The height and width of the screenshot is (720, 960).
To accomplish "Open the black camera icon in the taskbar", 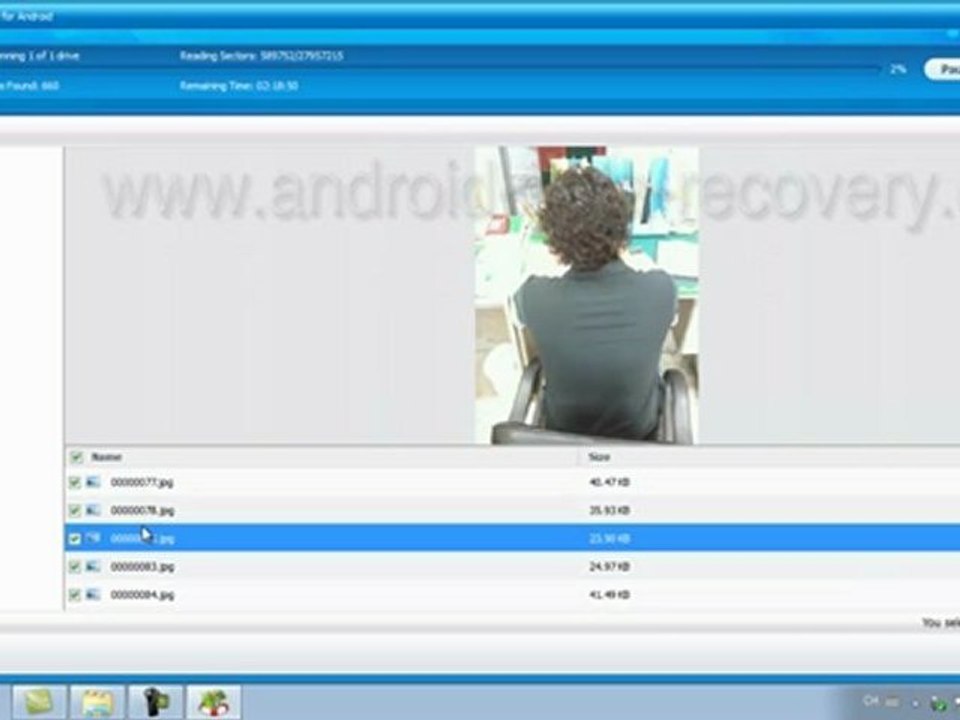I will [156, 702].
